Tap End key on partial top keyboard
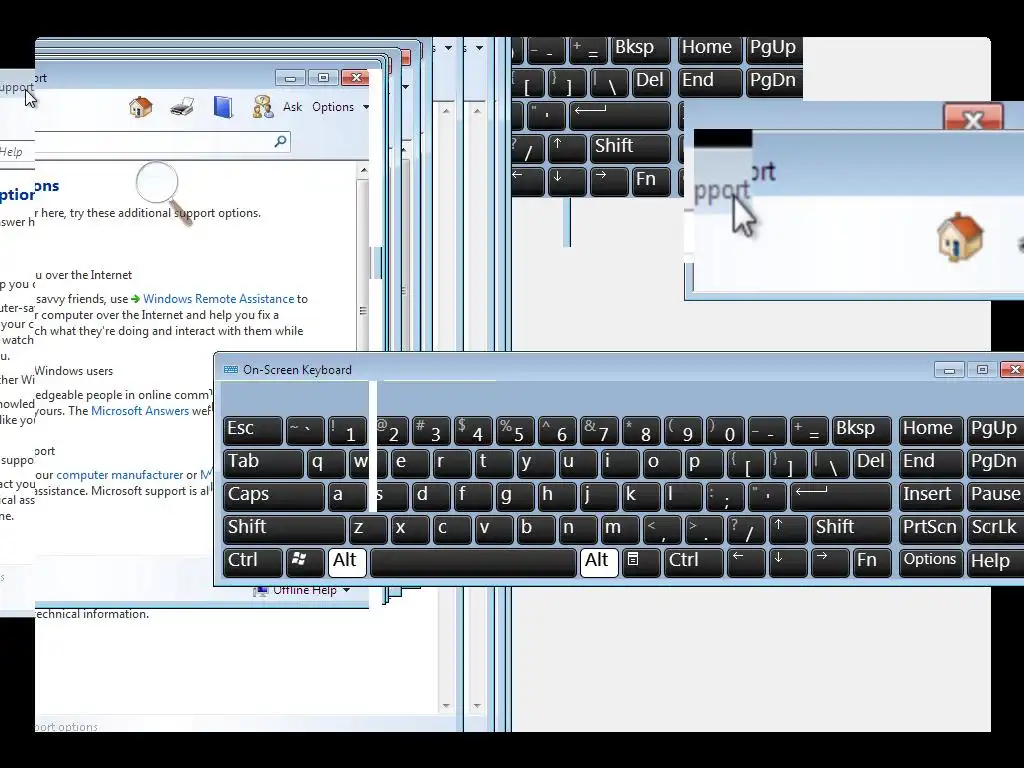 pos(710,82)
